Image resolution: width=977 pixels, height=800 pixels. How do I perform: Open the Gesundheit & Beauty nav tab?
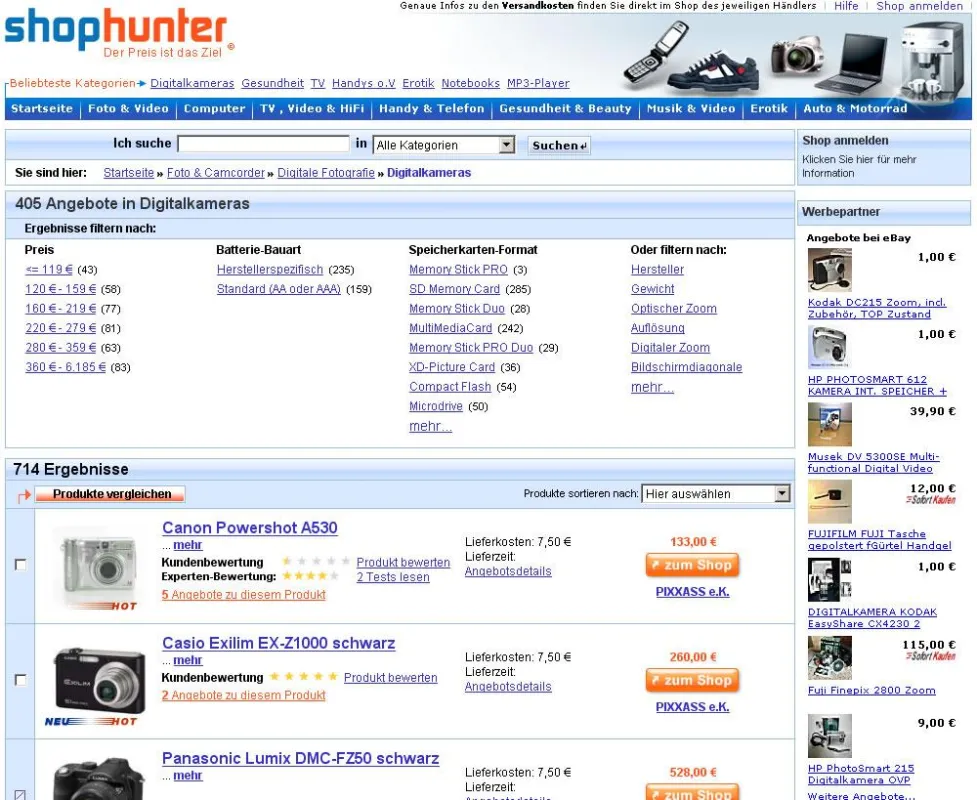coord(565,108)
